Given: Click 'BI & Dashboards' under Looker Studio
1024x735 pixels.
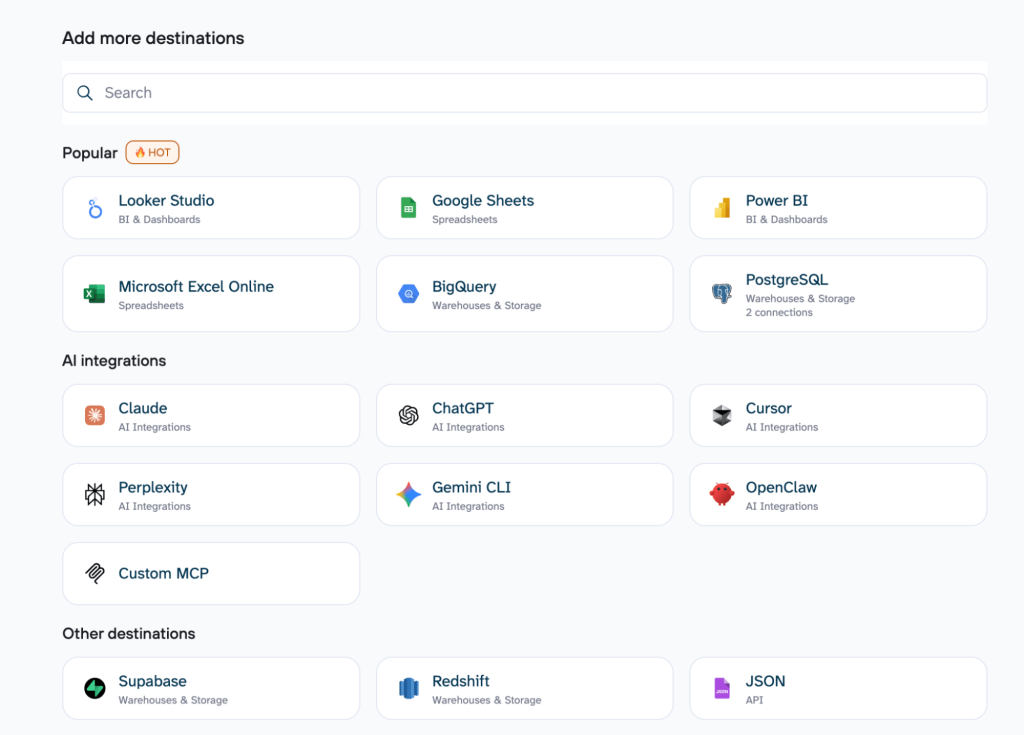Looking at the screenshot, I should click(159, 220).
